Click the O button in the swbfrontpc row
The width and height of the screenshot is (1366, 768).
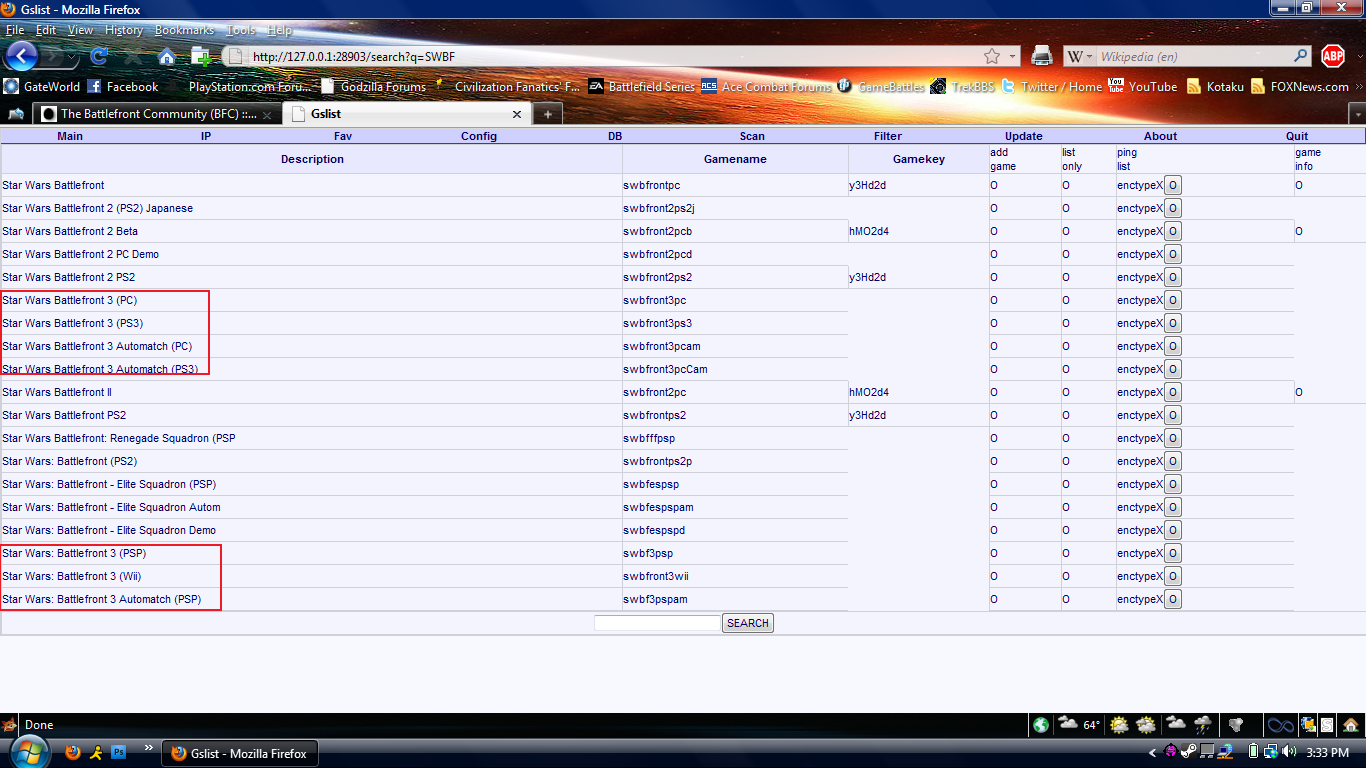pyautogui.click(x=1173, y=185)
